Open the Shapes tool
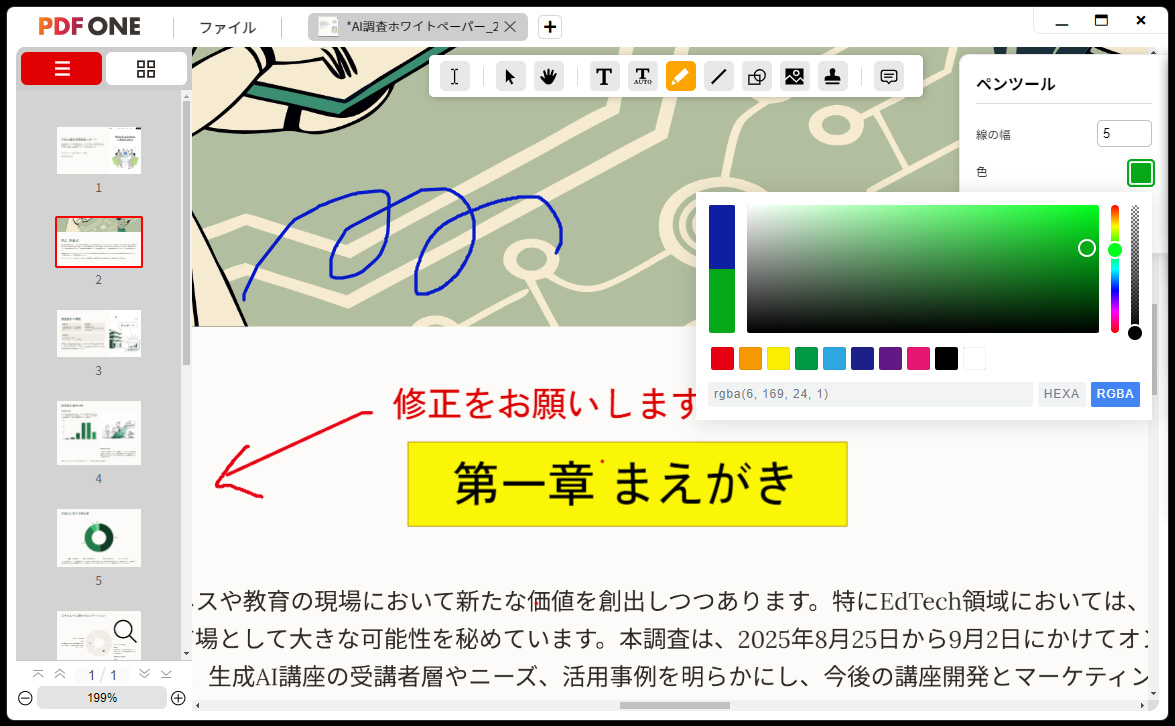 [757, 75]
